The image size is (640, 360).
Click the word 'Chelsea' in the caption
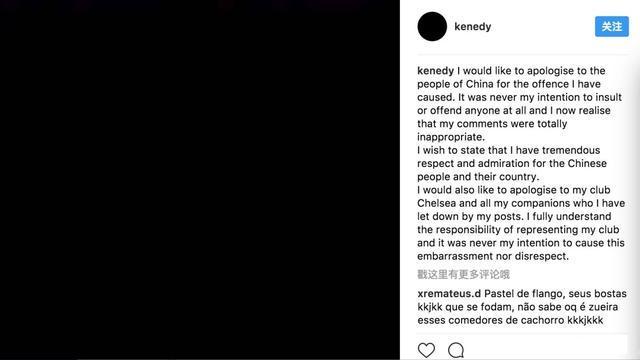[x=436, y=203]
